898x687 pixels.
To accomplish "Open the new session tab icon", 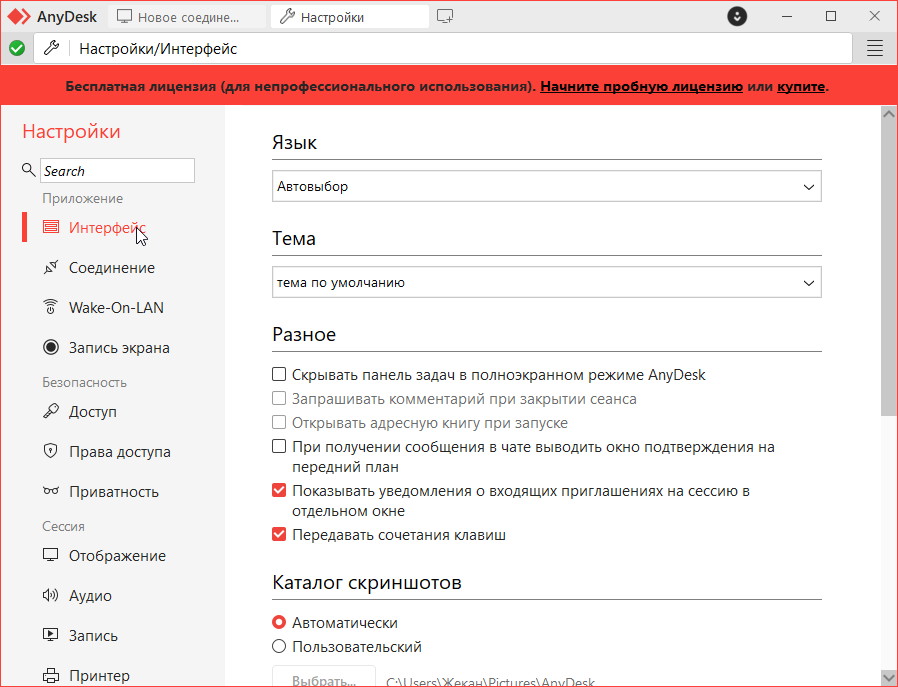I will pyautogui.click(x=445, y=17).
